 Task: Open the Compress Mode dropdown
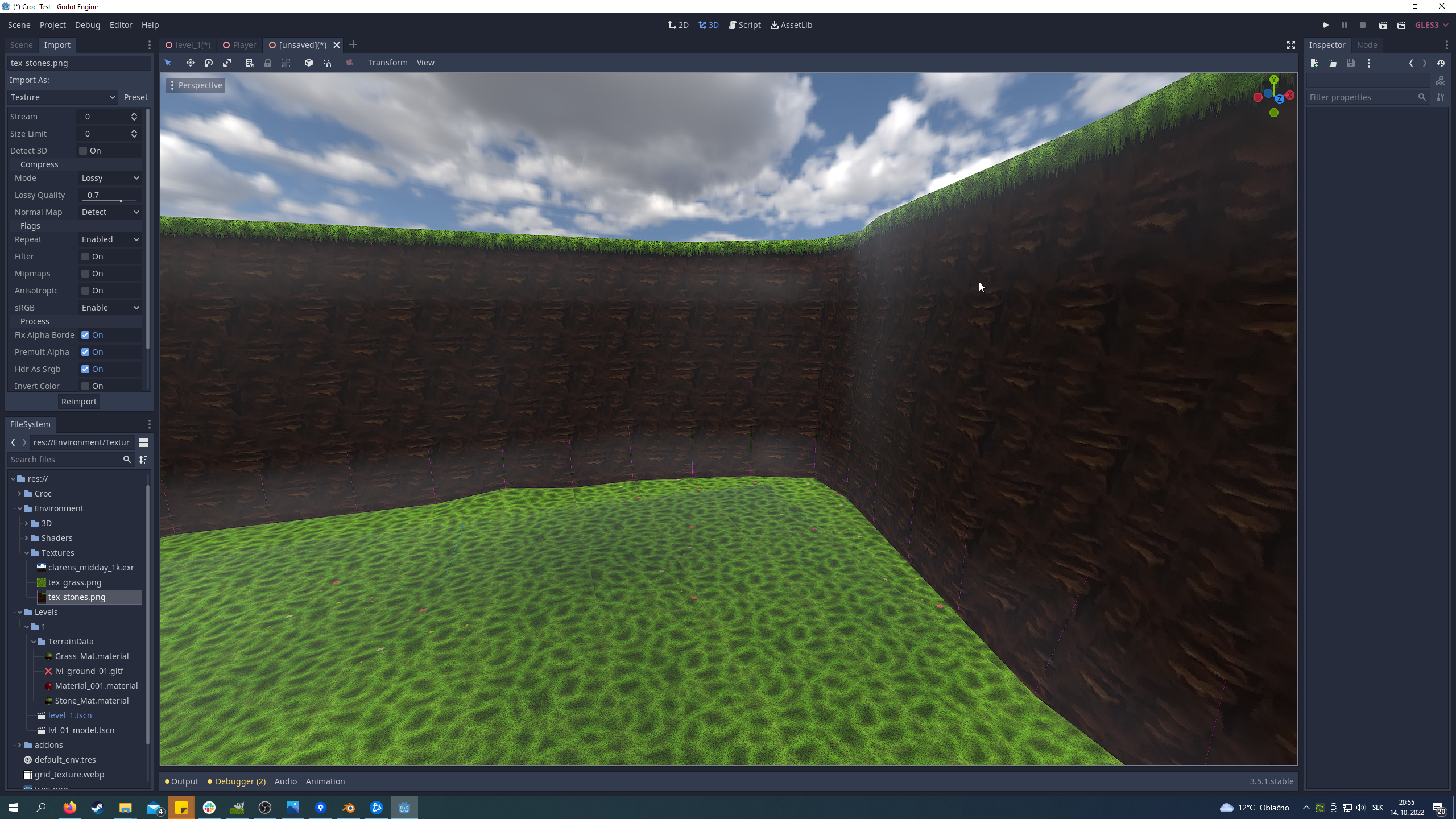click(x=110, y=178)
